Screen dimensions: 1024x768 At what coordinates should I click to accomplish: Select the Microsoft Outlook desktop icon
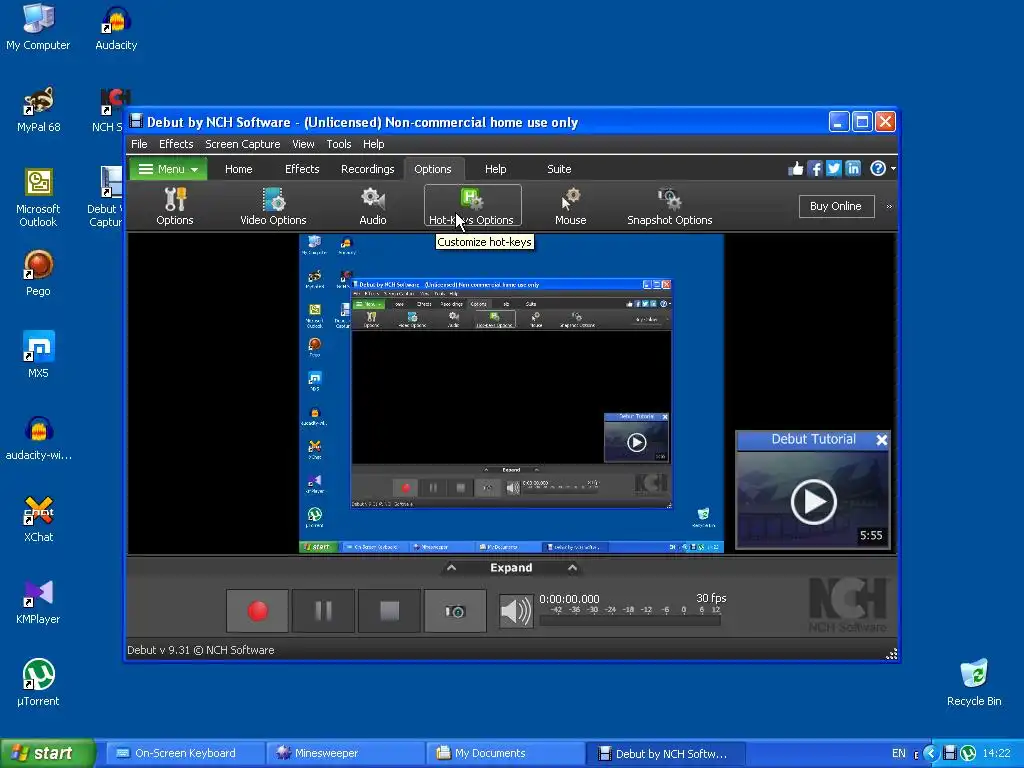pyautogui.click(x=38, y=198)
